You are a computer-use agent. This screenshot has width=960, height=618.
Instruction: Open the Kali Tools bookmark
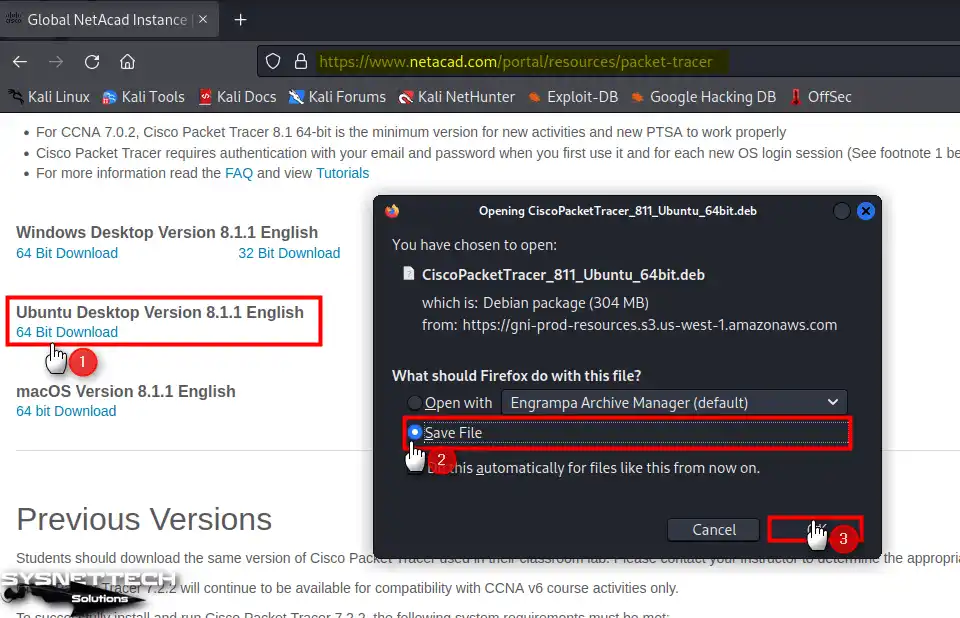[x=143, y=97]
